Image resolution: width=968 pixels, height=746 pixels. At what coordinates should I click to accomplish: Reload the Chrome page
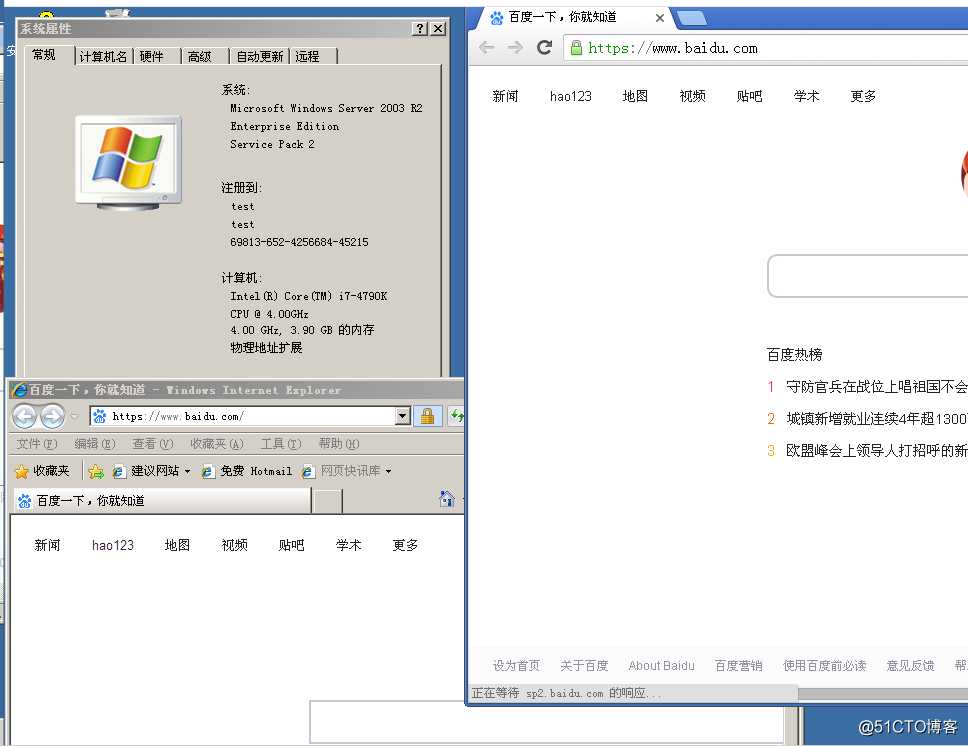coord(544,48)
